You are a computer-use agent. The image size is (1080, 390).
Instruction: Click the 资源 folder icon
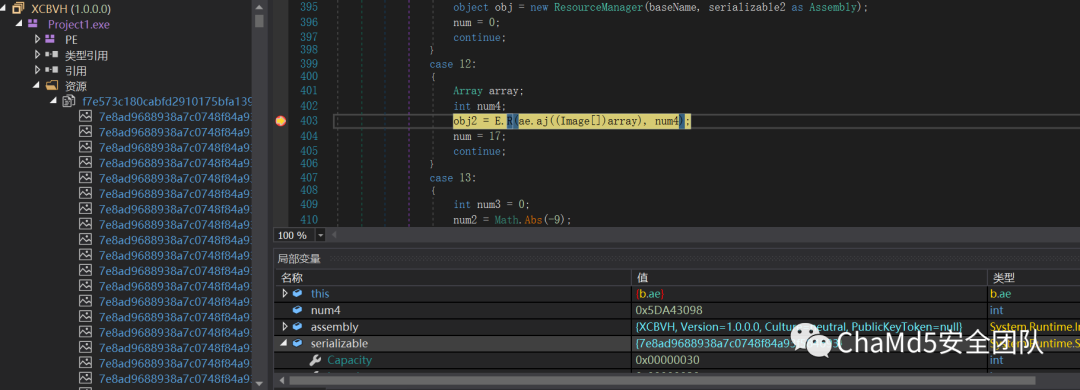[52, 85]
